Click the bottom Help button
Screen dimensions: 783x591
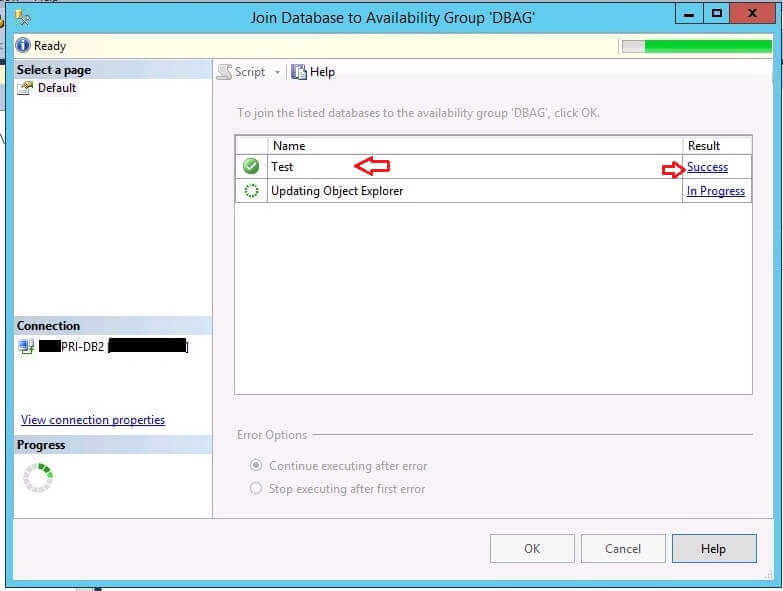pos(714,549)
